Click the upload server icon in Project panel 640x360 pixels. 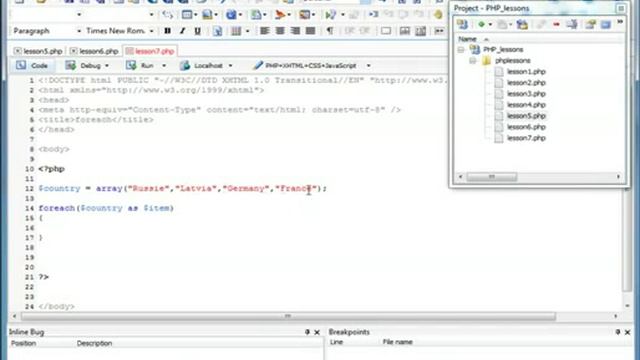point(572,24)
